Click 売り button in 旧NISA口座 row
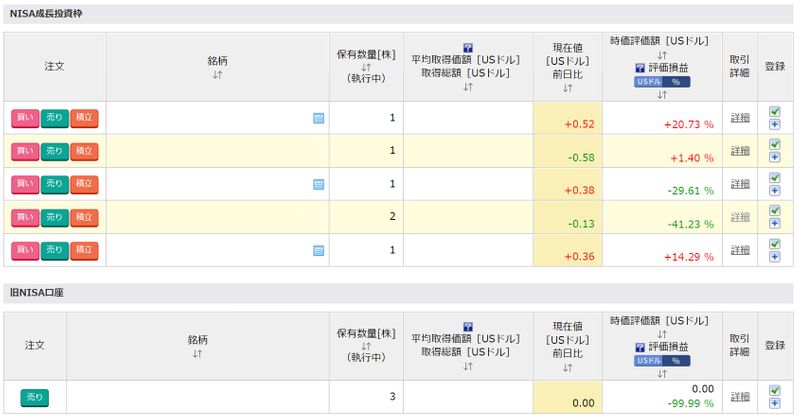 34,397
